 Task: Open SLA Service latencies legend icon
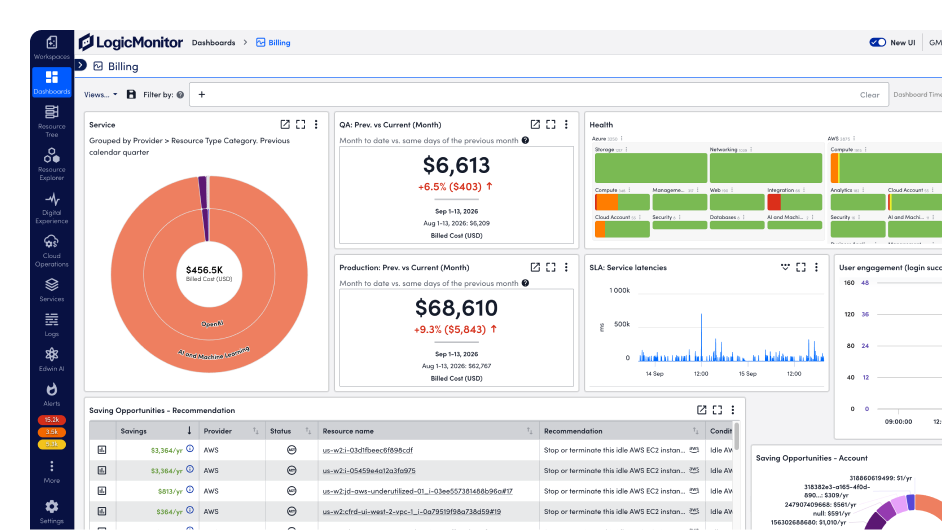(785, 267)
